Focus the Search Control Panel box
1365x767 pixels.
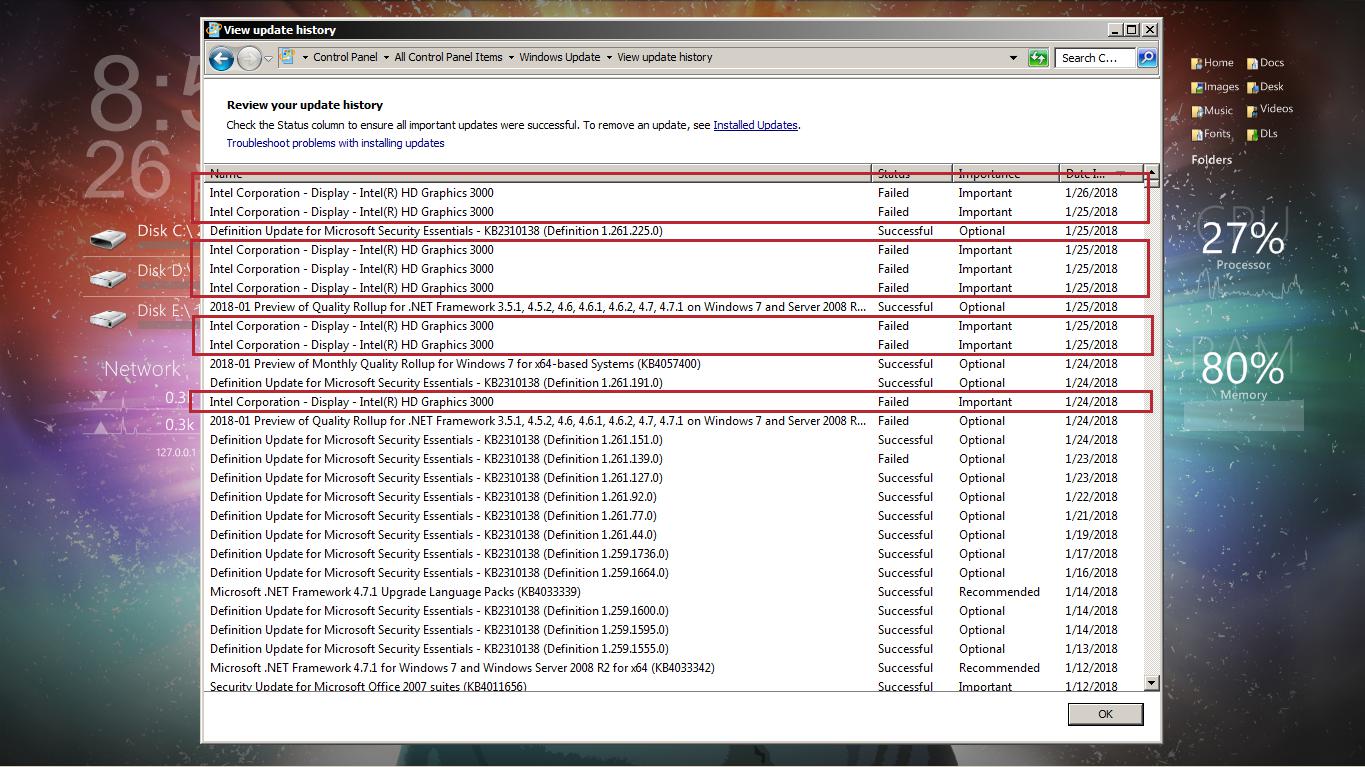click(1095, 58)
